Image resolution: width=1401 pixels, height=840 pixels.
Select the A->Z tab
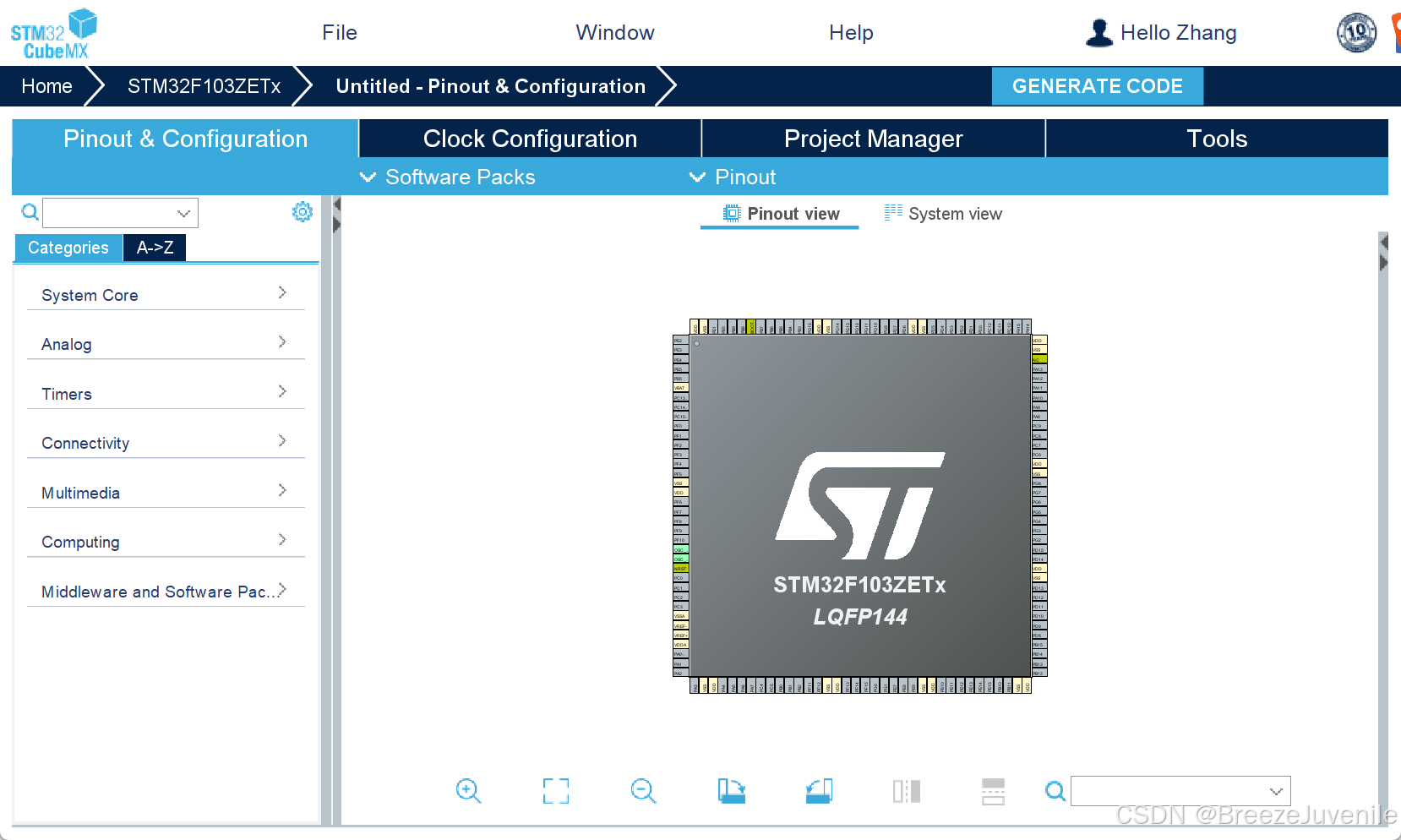[x=155, y=248]
